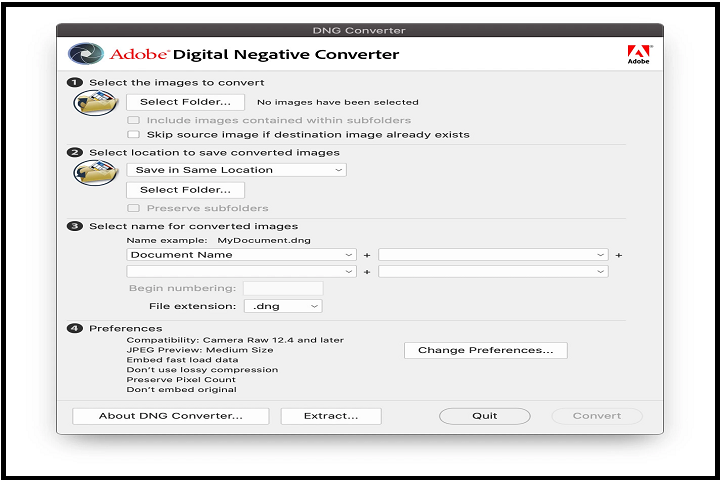Toggle Include images contained within subfolders
The image size is (720, 480).
click(133, 120)
